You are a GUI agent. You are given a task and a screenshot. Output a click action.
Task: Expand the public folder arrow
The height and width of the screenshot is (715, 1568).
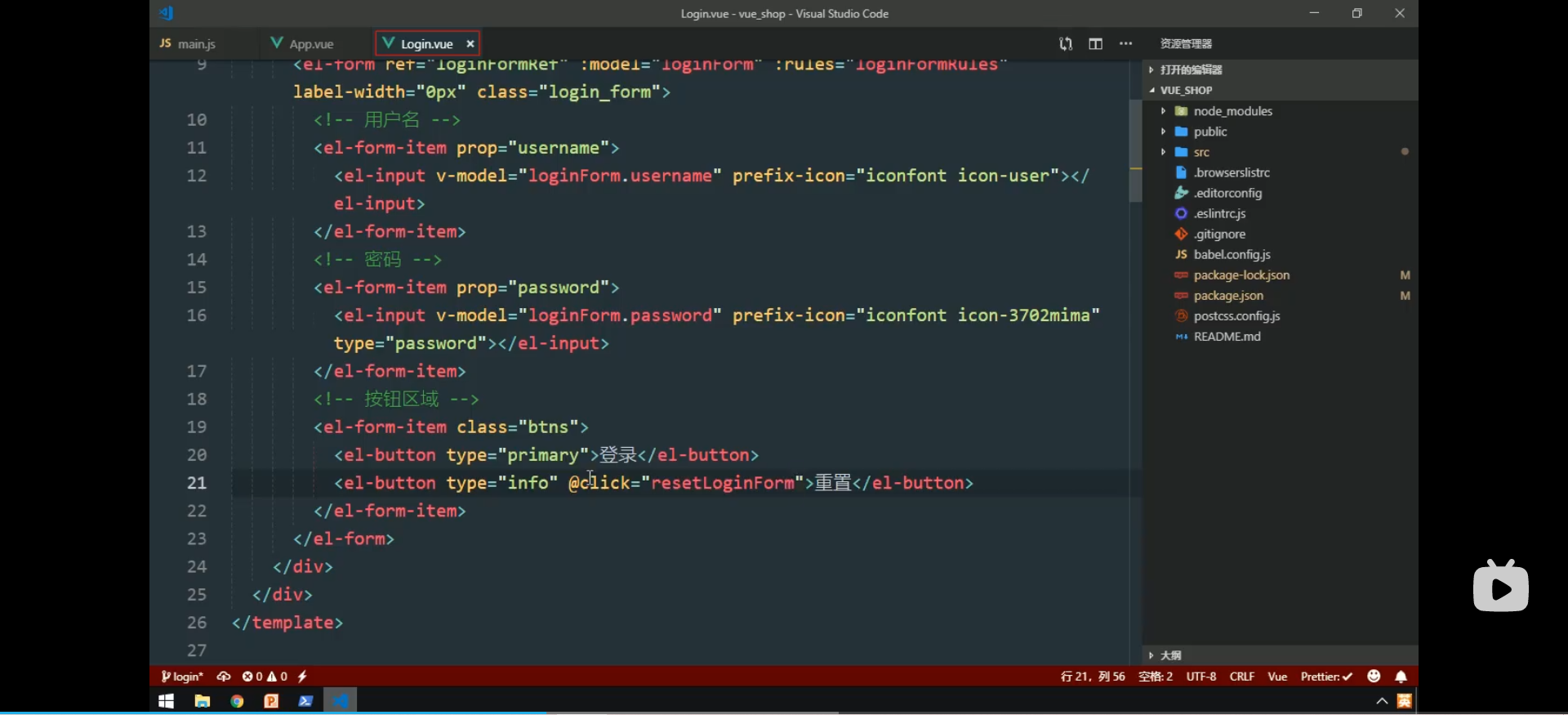click(1163, 132)
